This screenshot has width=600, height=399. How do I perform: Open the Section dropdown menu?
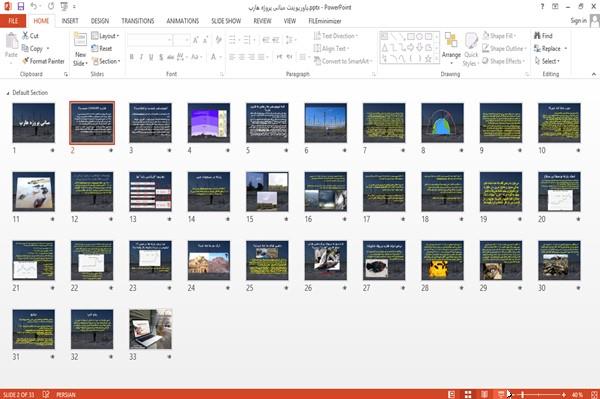pos(106,61)
